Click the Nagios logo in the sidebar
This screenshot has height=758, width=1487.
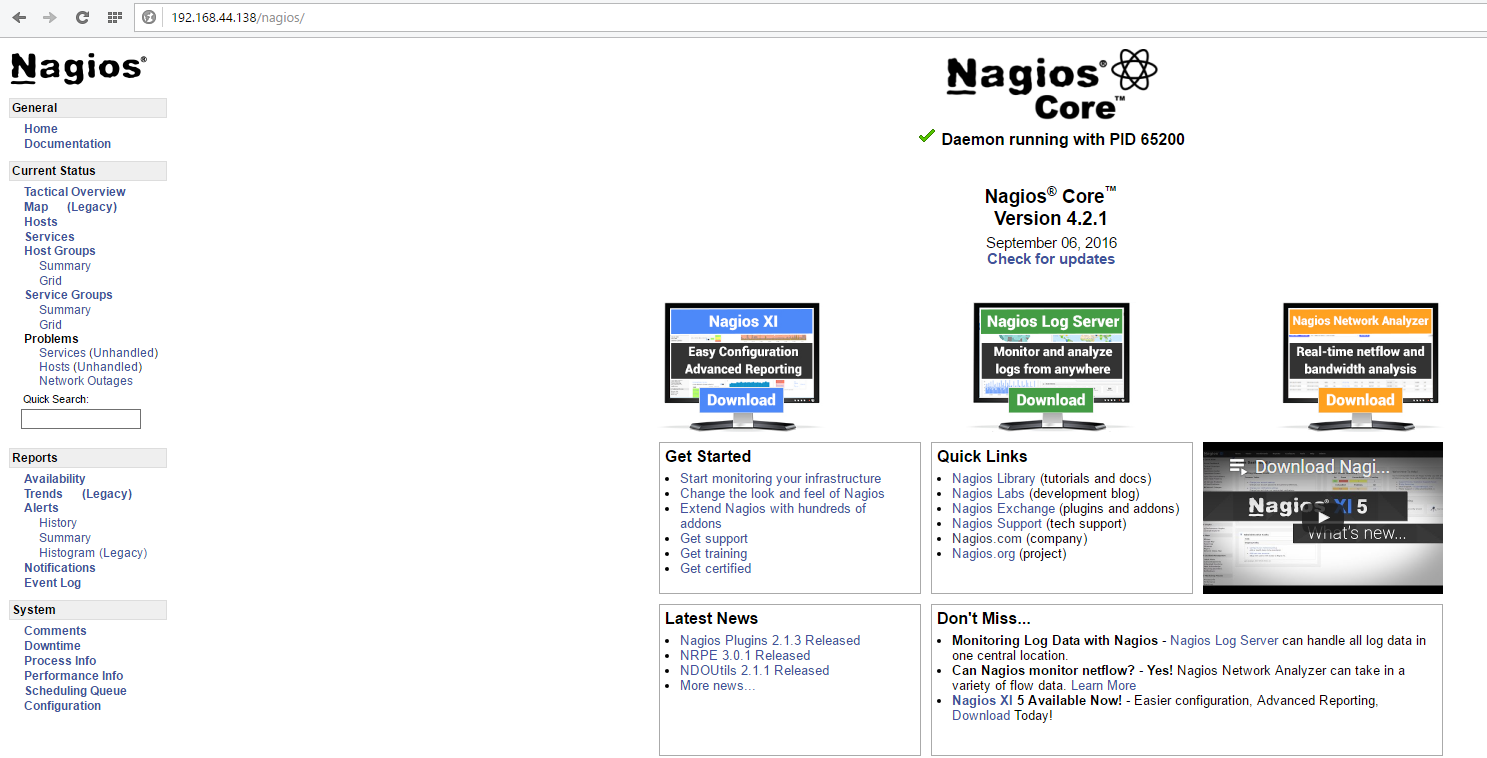pyautogui.click(x=77, y=67)
